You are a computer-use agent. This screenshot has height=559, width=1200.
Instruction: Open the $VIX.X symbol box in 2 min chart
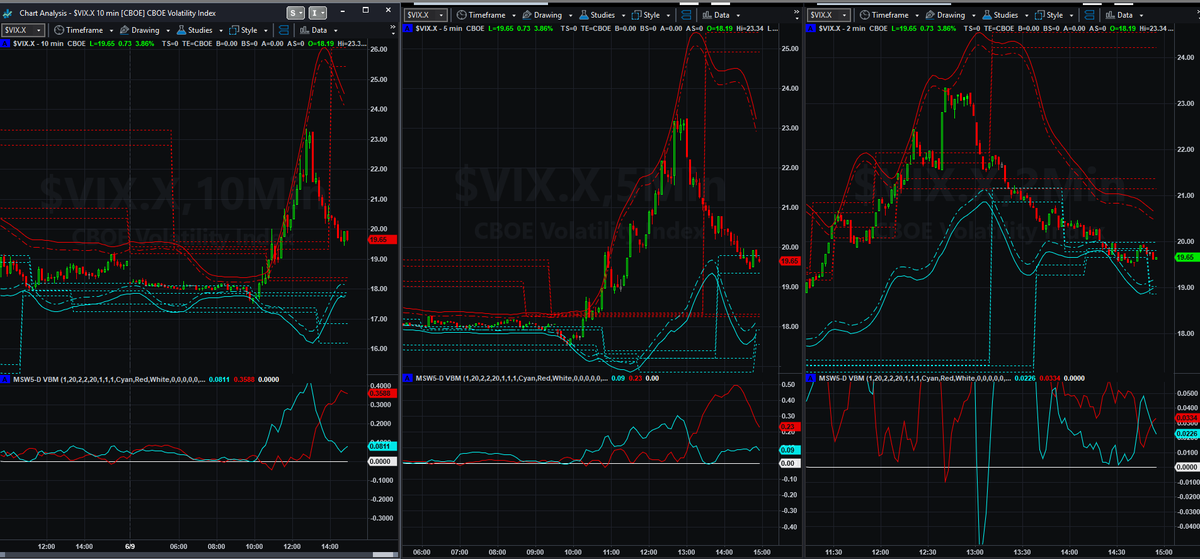[829, 15]
